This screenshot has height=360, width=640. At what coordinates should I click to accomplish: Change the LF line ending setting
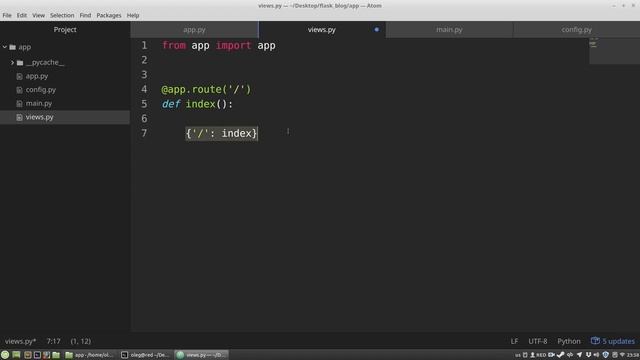pyautogui.click(x=514, y=341)
